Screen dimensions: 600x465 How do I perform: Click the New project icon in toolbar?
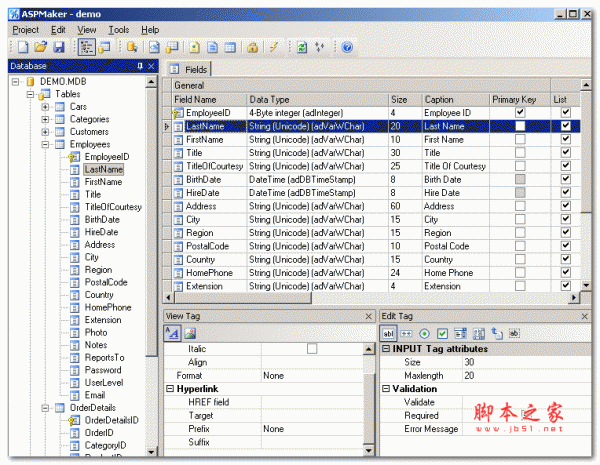pos(22,47)
